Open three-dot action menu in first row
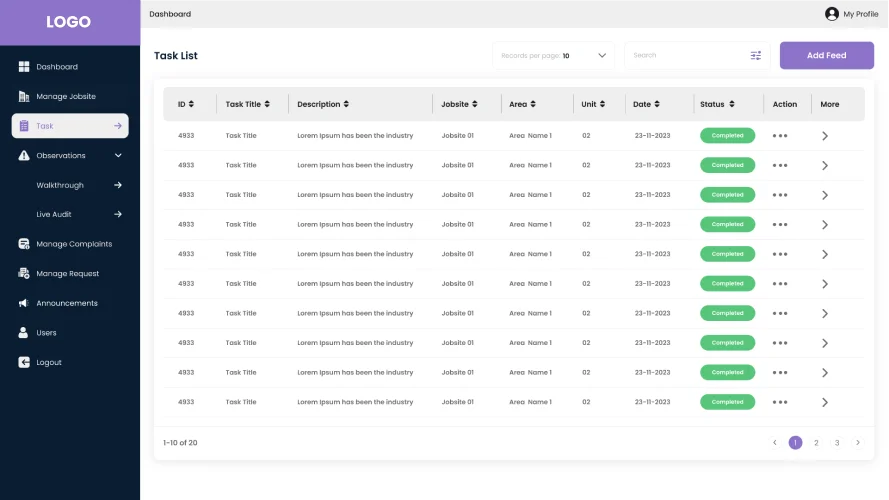889x500 pixels. (780, 136)
